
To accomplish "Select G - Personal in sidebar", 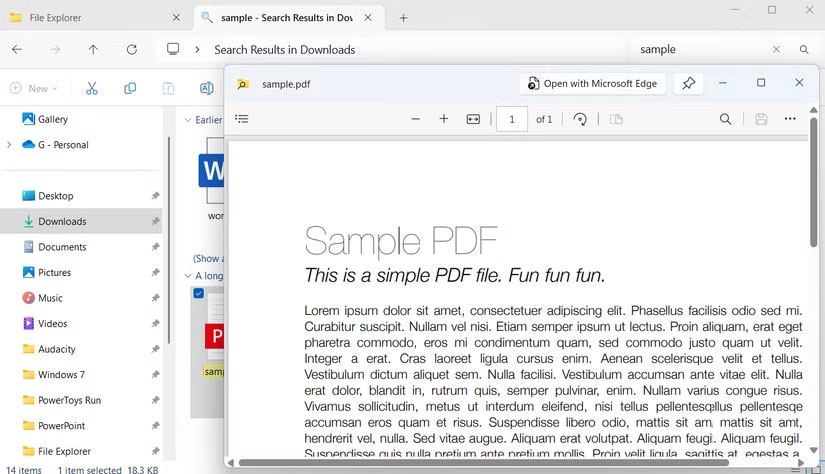I will coord(63,145).
